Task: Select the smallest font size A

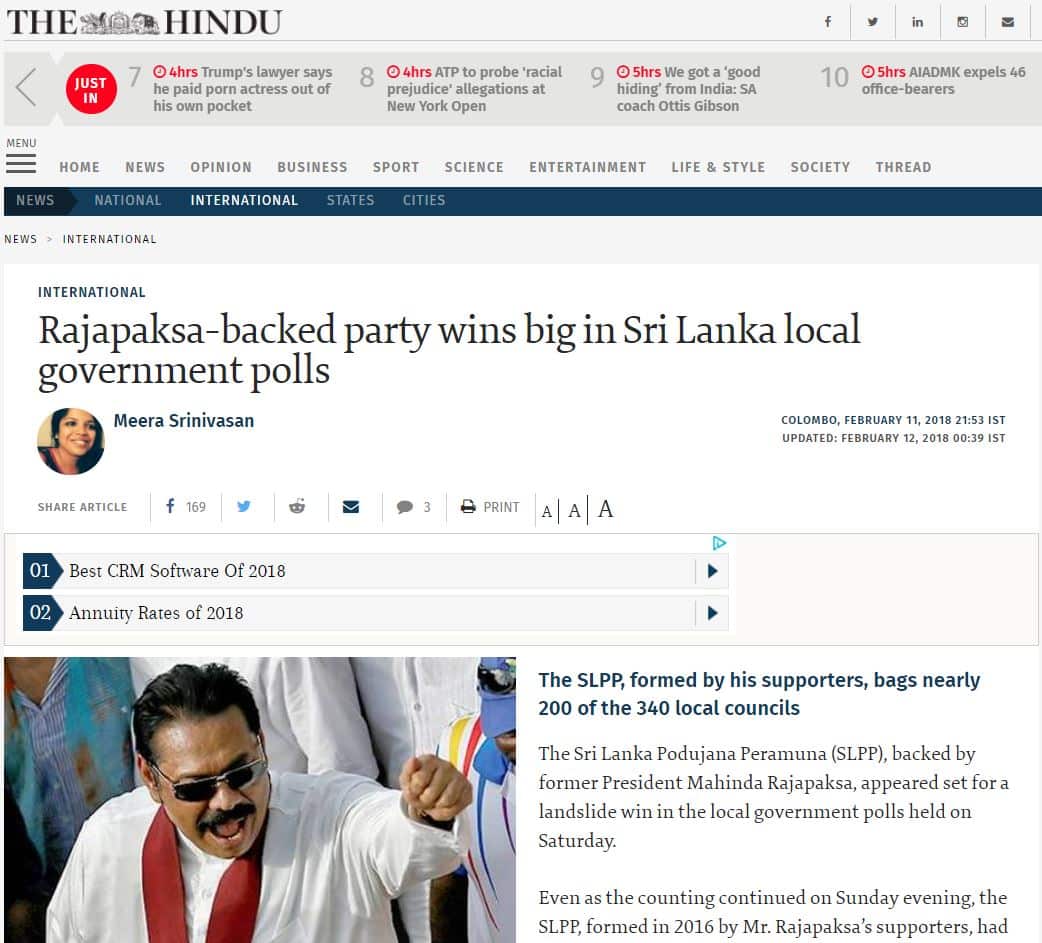Action: coord(546,511)
